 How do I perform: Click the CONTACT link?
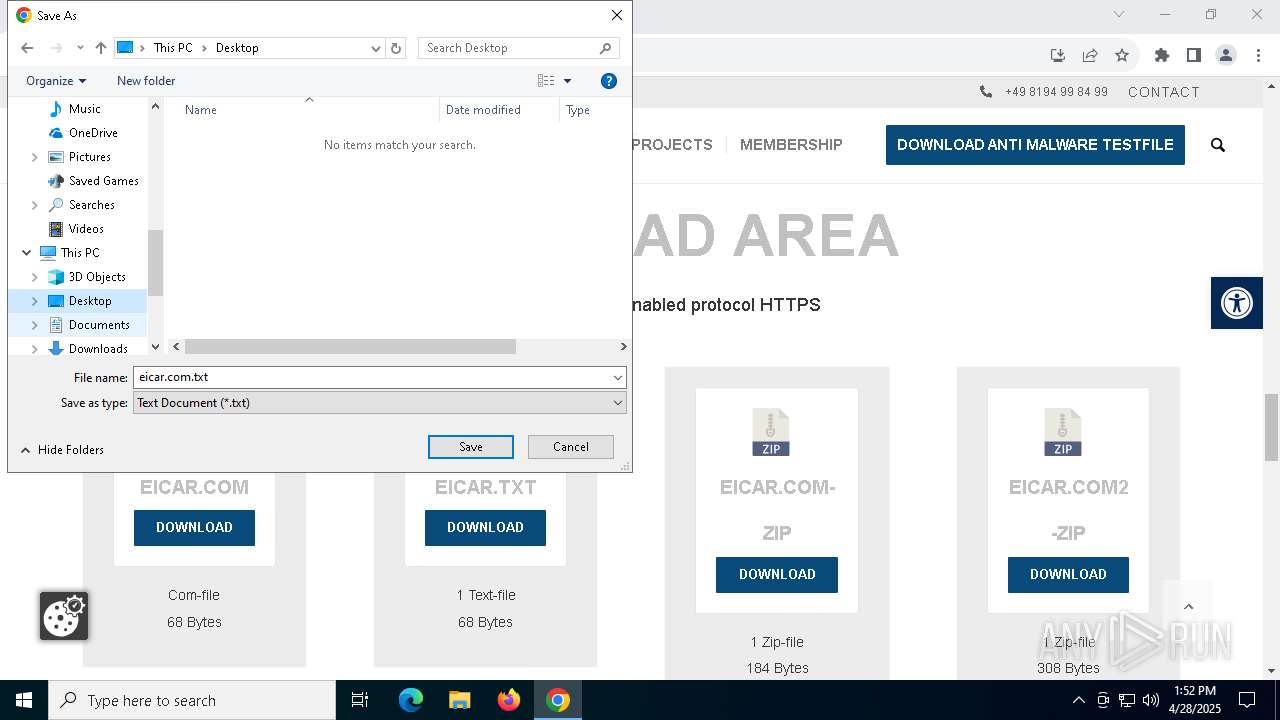click(1164, 92)
